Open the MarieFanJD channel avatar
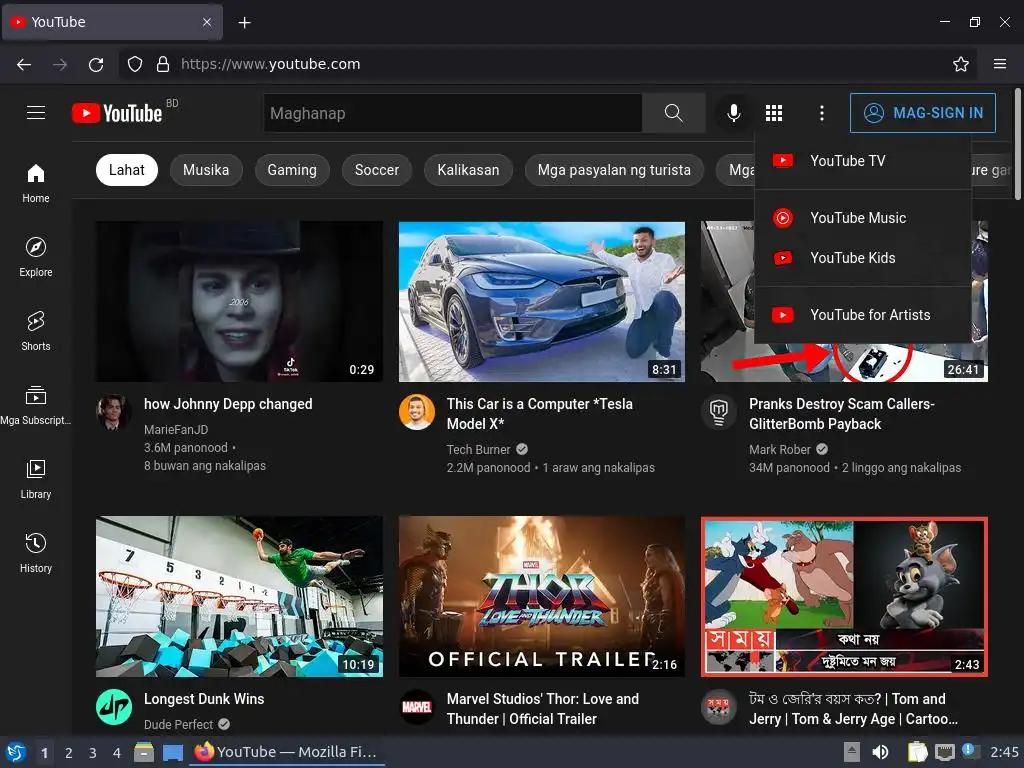 coord(114,412)
